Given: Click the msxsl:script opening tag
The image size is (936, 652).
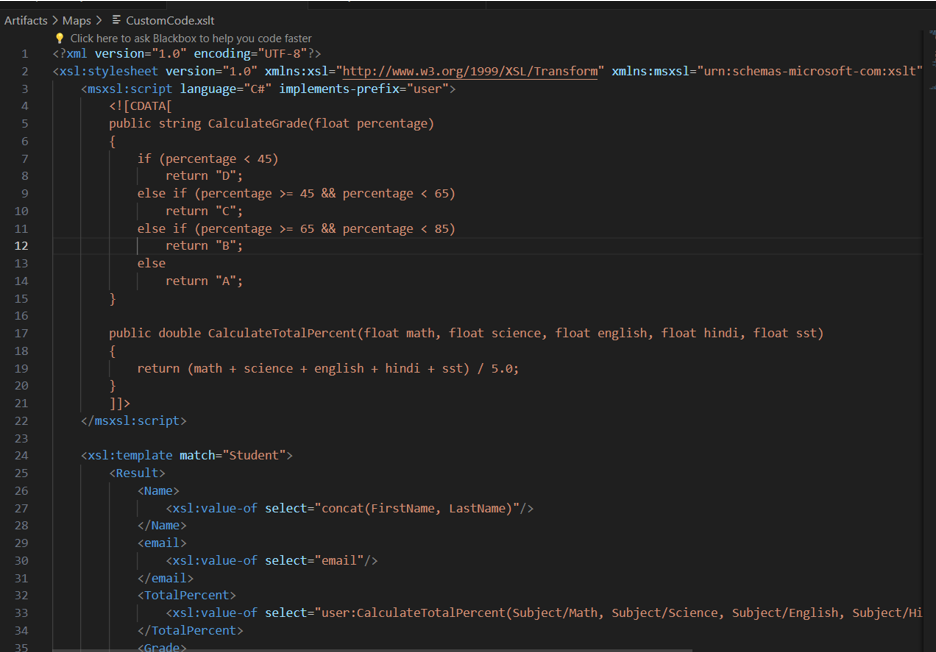Looking at the screenshot, I should pos(269,89).
